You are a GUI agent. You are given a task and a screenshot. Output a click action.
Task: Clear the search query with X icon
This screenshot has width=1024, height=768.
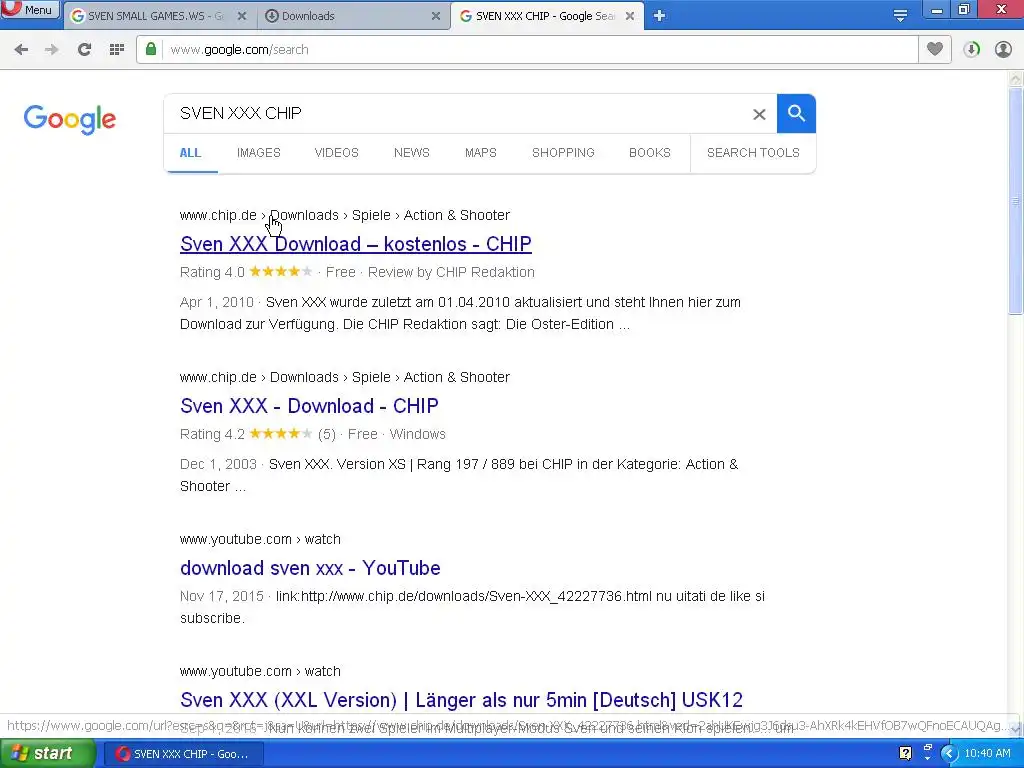(x=759, y=114)
